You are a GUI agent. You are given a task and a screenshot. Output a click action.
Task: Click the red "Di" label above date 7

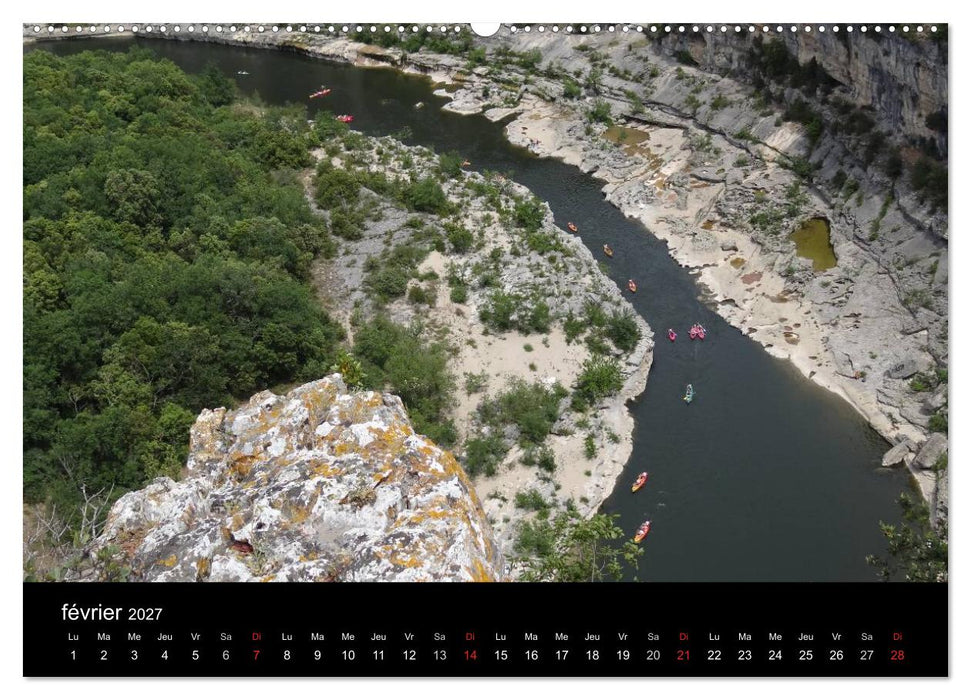pos(256,637)
